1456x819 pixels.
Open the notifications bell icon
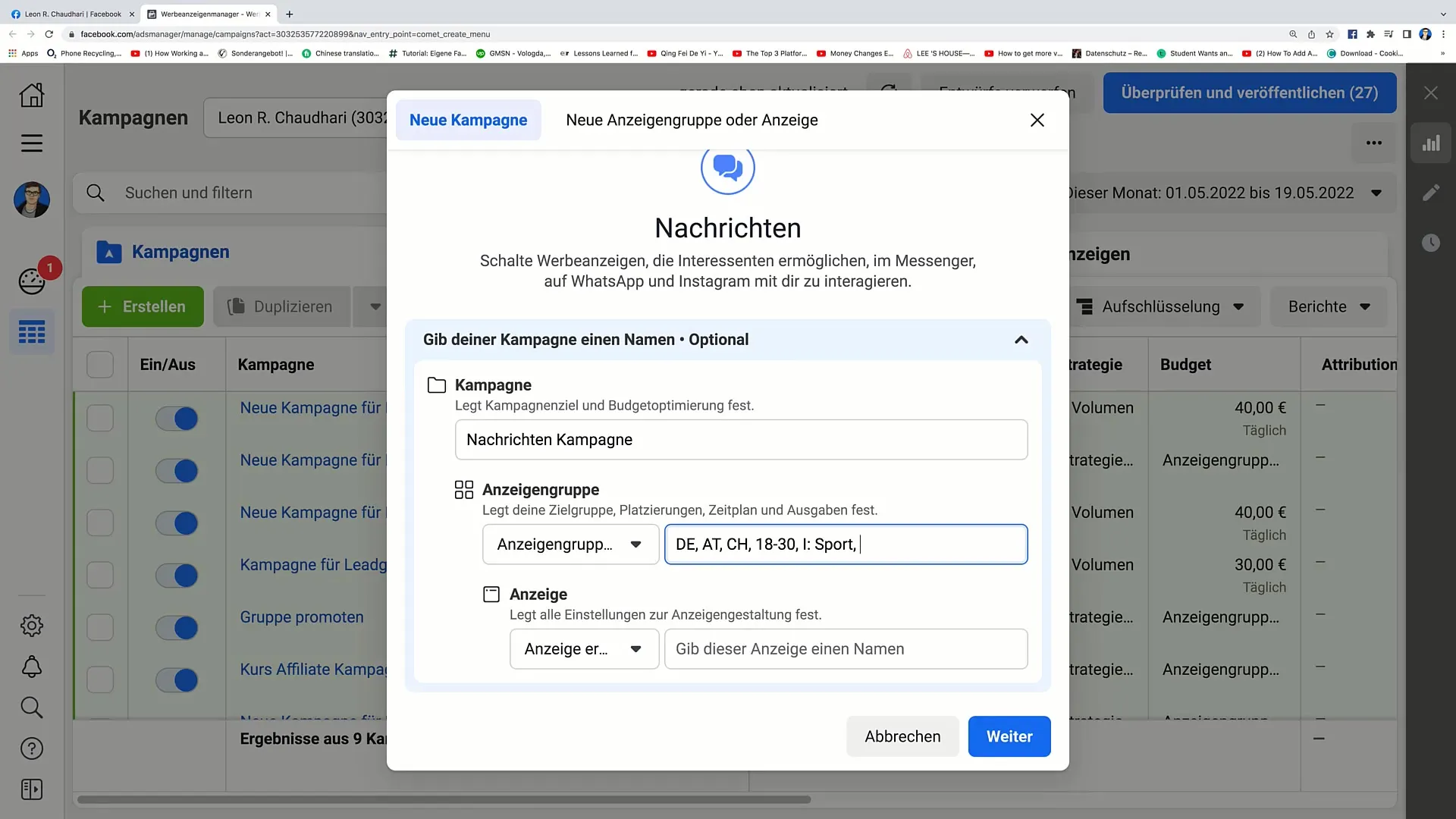pyautogui.click(x=32, y=667)
